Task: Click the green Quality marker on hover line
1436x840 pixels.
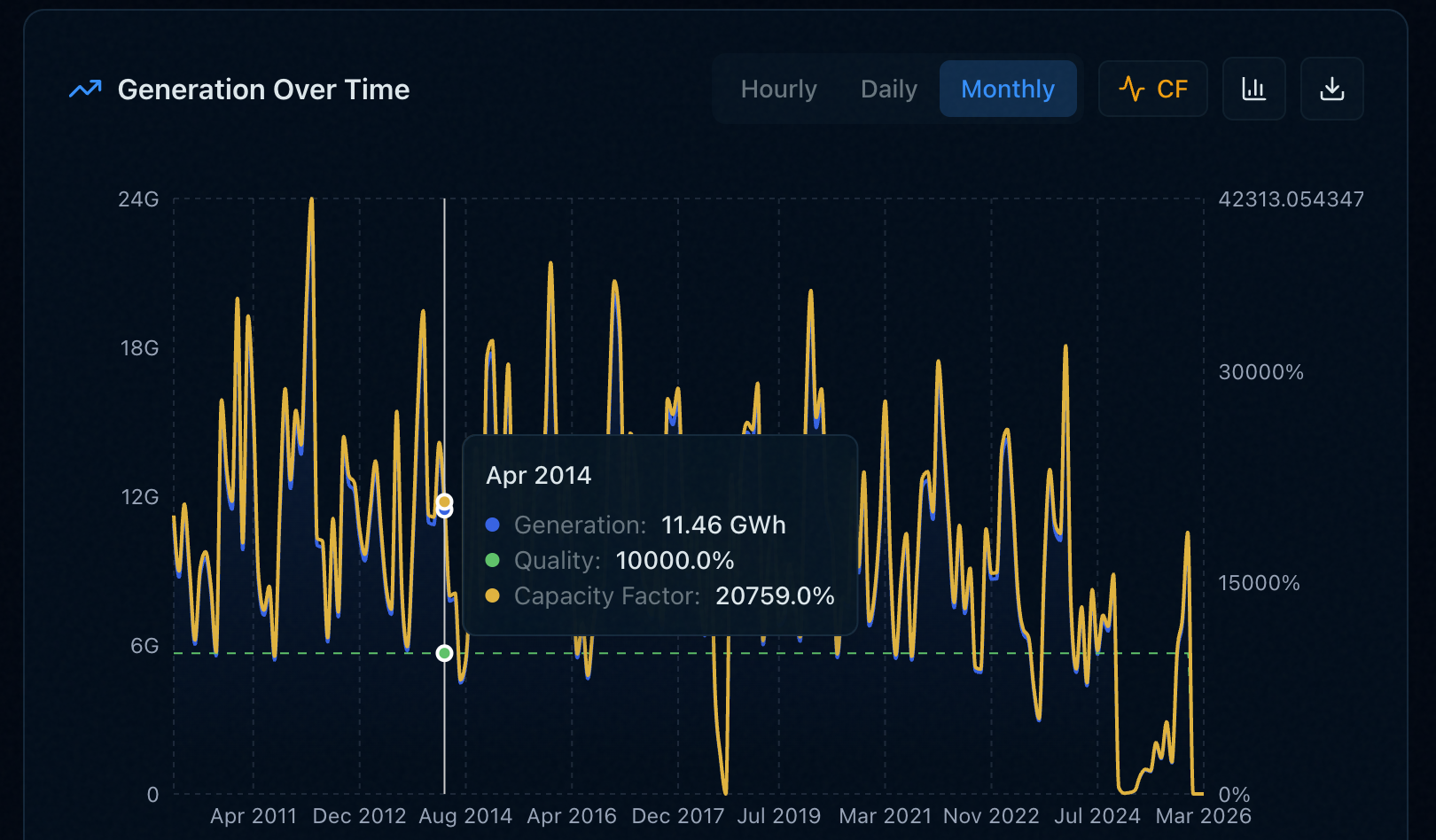Action: [445, 653]
